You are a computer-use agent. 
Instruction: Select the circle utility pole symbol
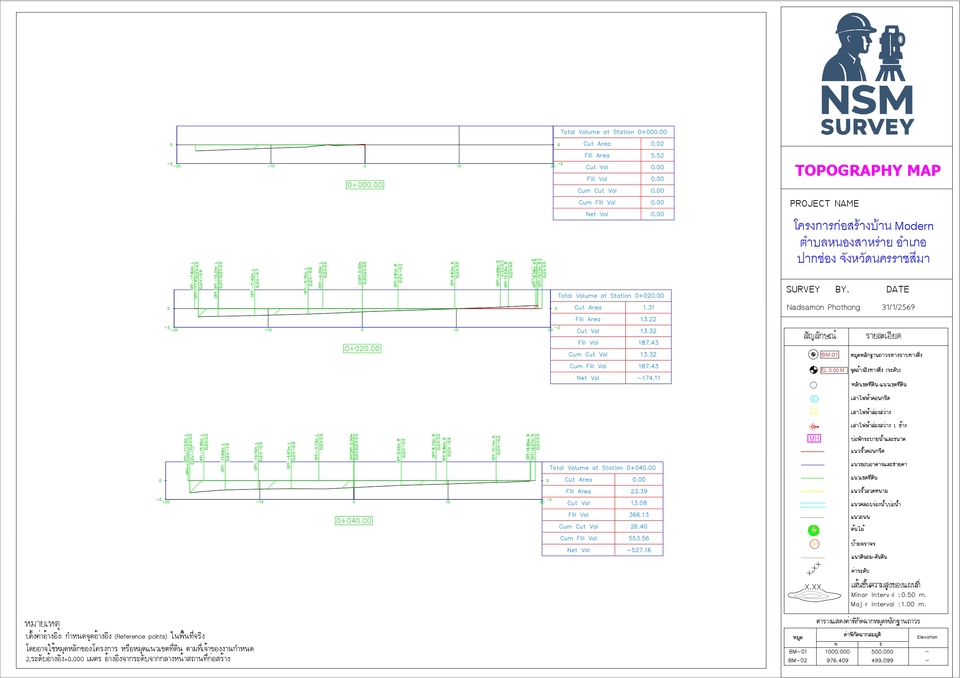click(x=813, y=385)
